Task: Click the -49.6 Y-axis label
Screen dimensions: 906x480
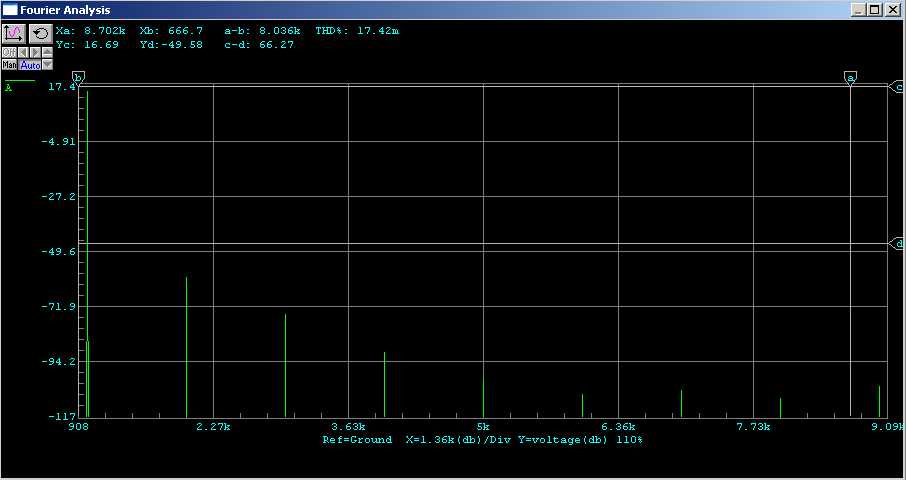Action: (x=58, y=252)
